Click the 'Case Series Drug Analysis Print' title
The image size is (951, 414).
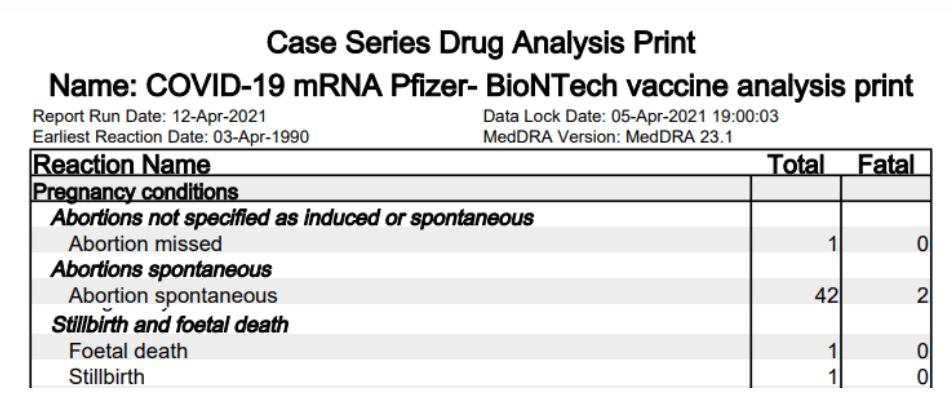click(480, 43)
